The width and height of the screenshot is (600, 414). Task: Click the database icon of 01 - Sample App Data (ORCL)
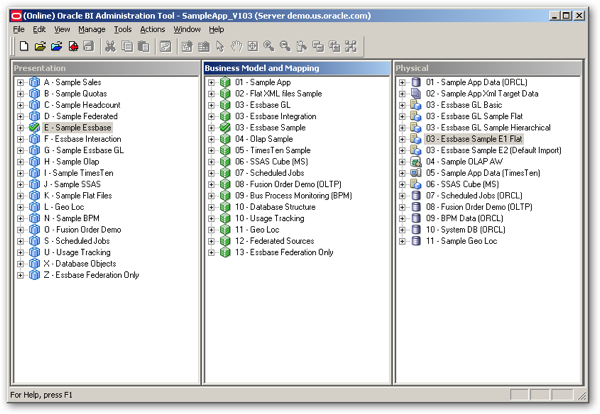(416, 82)
